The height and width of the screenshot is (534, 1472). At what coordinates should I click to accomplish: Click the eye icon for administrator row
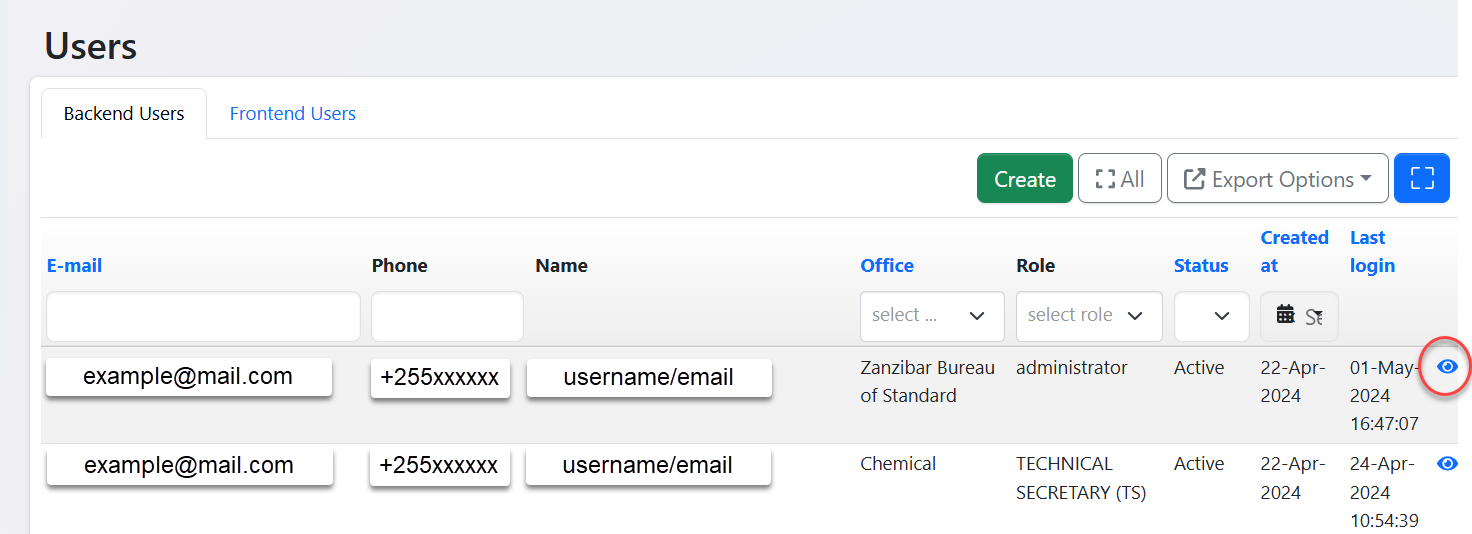pos(1447,367)
